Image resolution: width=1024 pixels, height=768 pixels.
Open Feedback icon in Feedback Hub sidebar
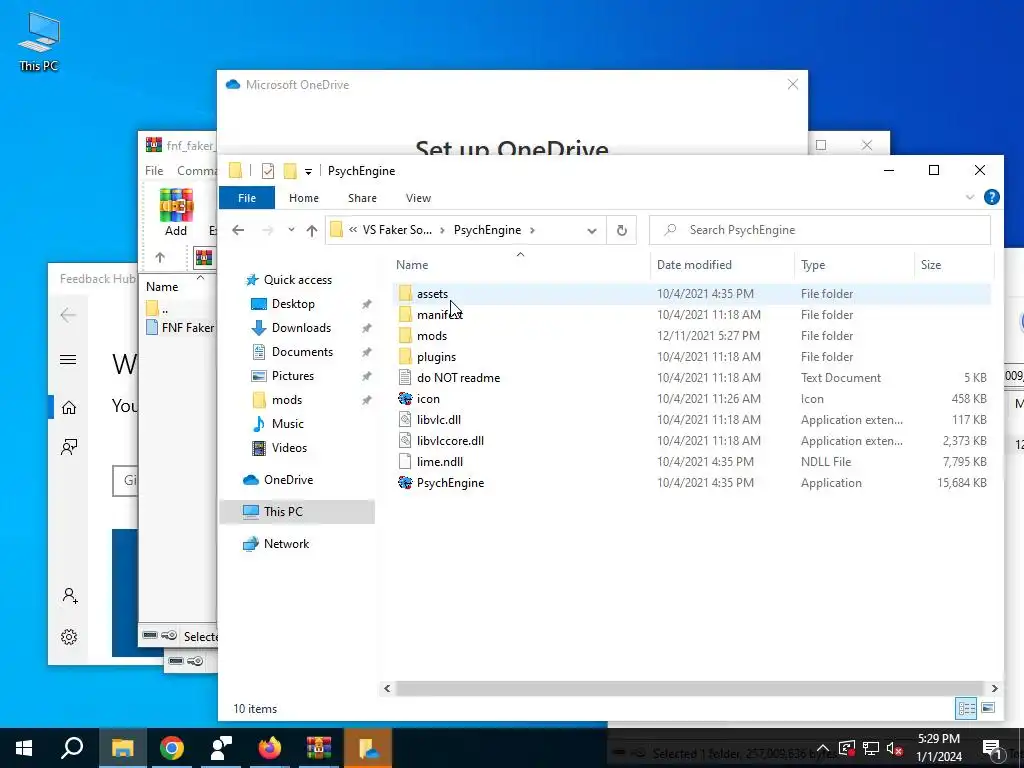click(x=69, y=447)
